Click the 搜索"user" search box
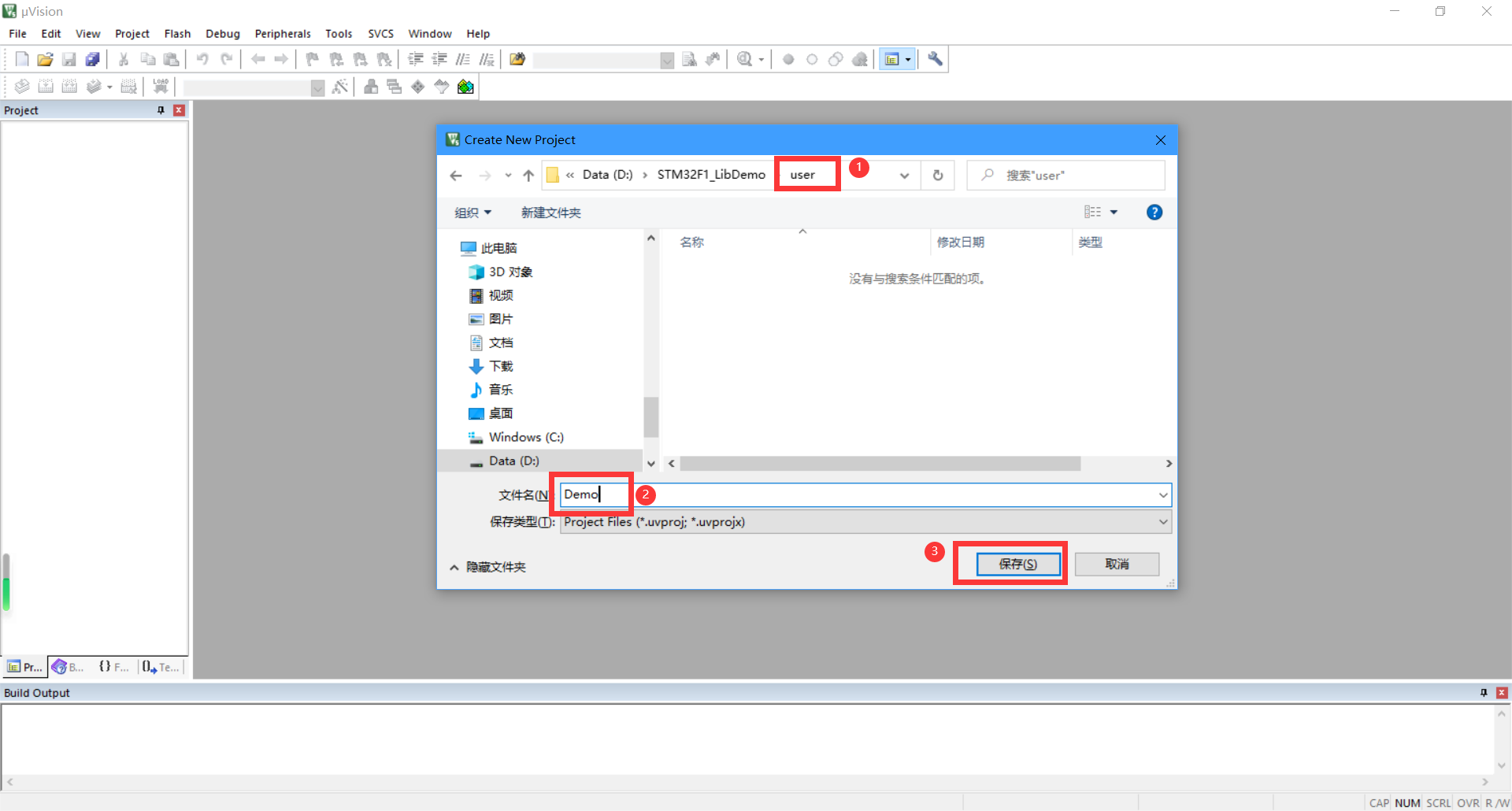Screen dimensions: 1512x811 1065,176
